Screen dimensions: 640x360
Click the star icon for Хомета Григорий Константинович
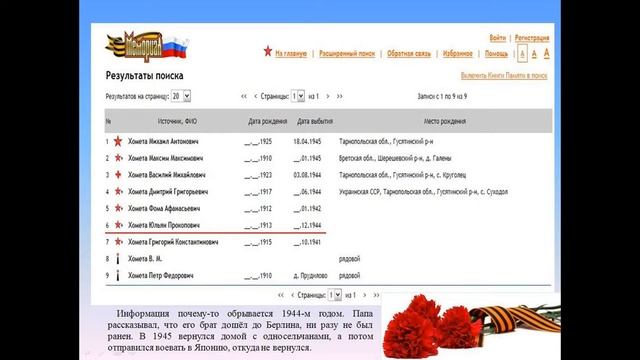tap(118, 242)
